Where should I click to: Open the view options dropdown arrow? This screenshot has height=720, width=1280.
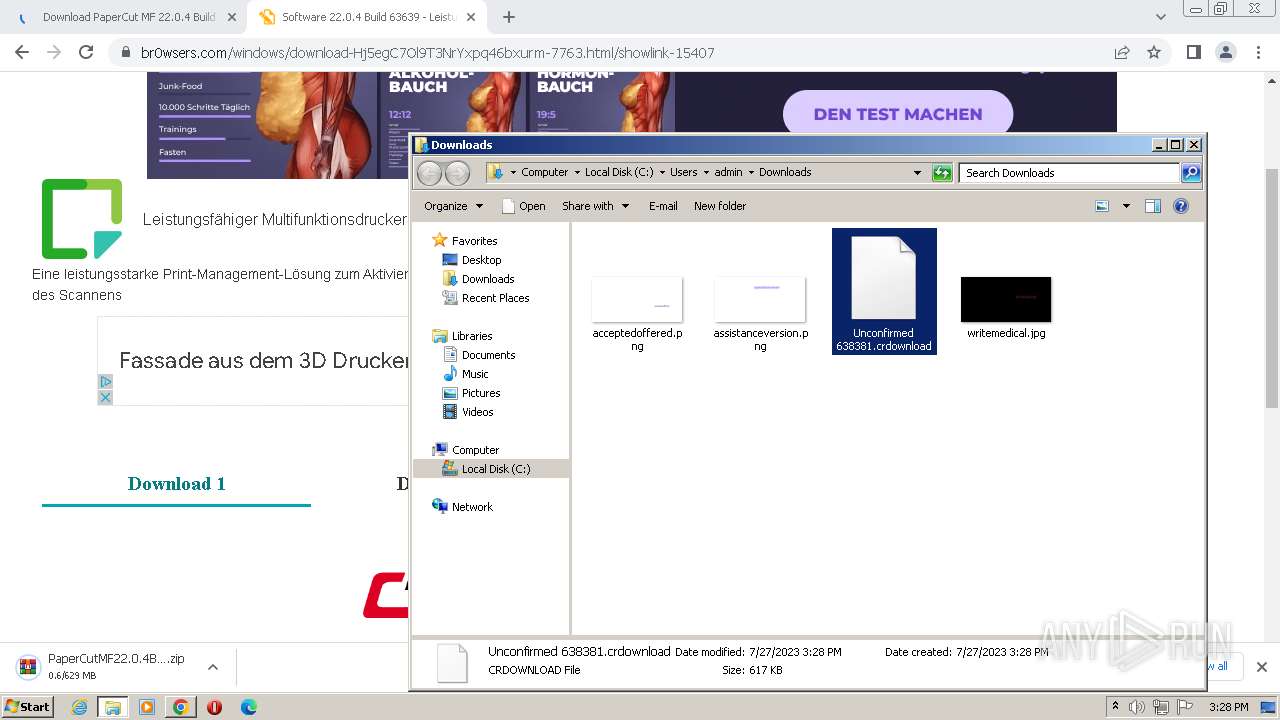pyautogui.click(x=1126, y=206)
